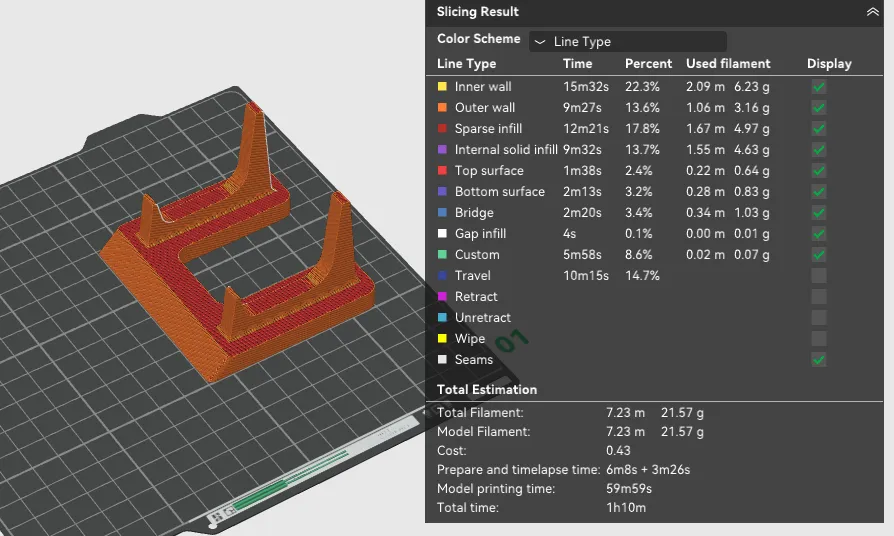This screenshot has height=536, width=894.
Task: Click the Custom green color swatch
Action: [442, 255]
